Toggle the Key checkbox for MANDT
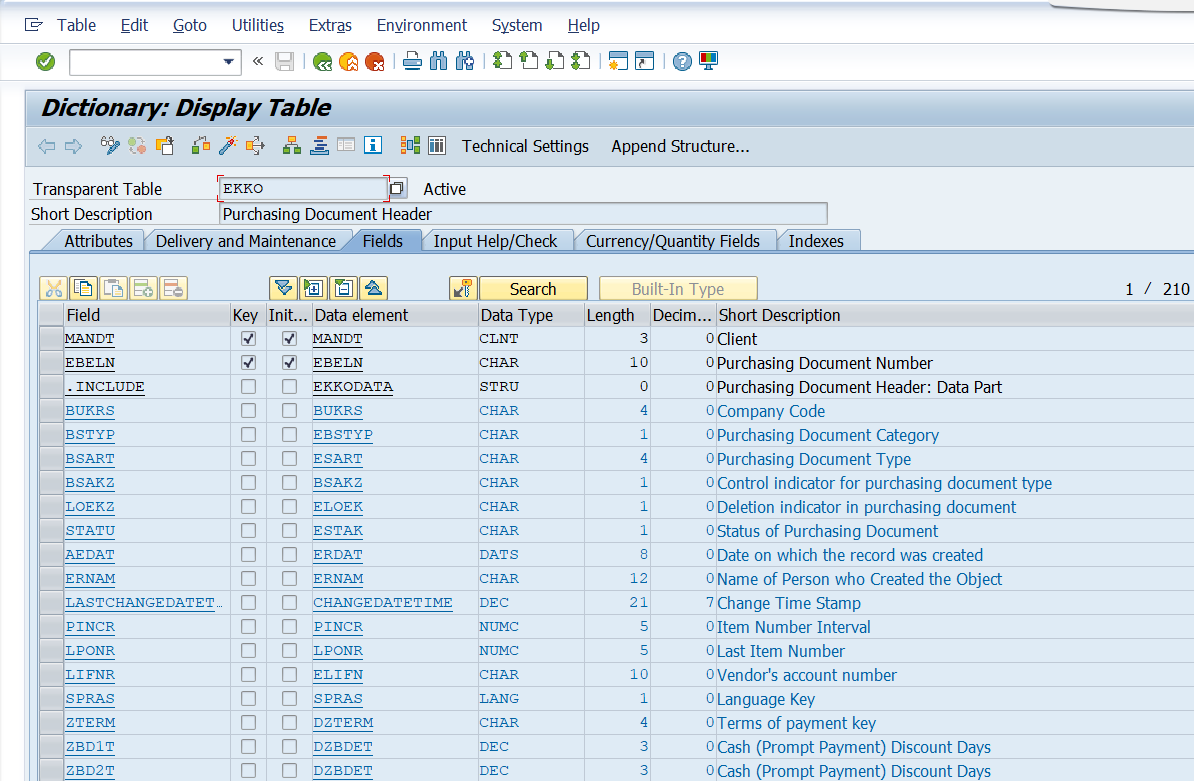 248,339
